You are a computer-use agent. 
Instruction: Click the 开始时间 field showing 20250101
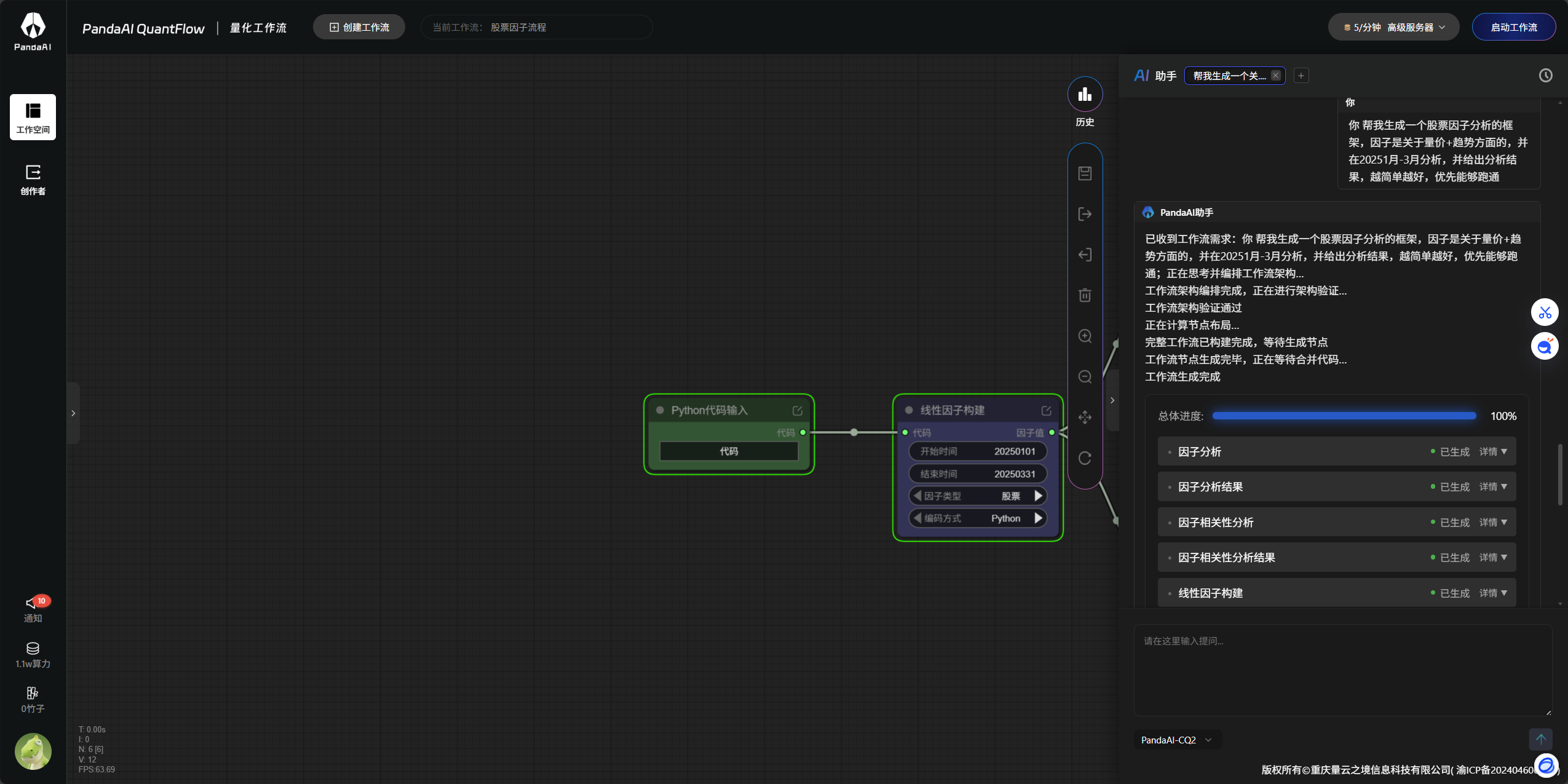click(x=978, y=451)
